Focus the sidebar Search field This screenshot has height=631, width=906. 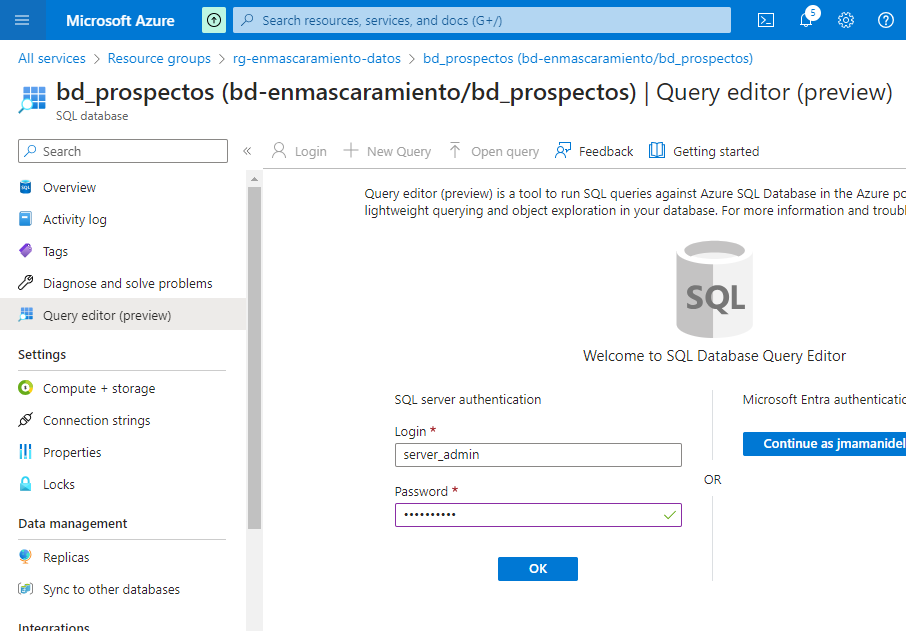pyautogui.click(x=123, y=151)
